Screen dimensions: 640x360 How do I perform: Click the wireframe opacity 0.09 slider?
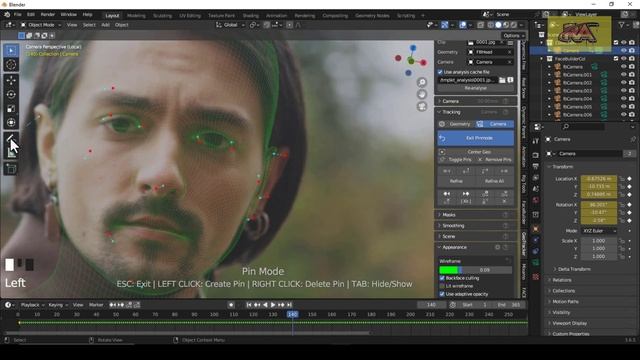[486, 270]
